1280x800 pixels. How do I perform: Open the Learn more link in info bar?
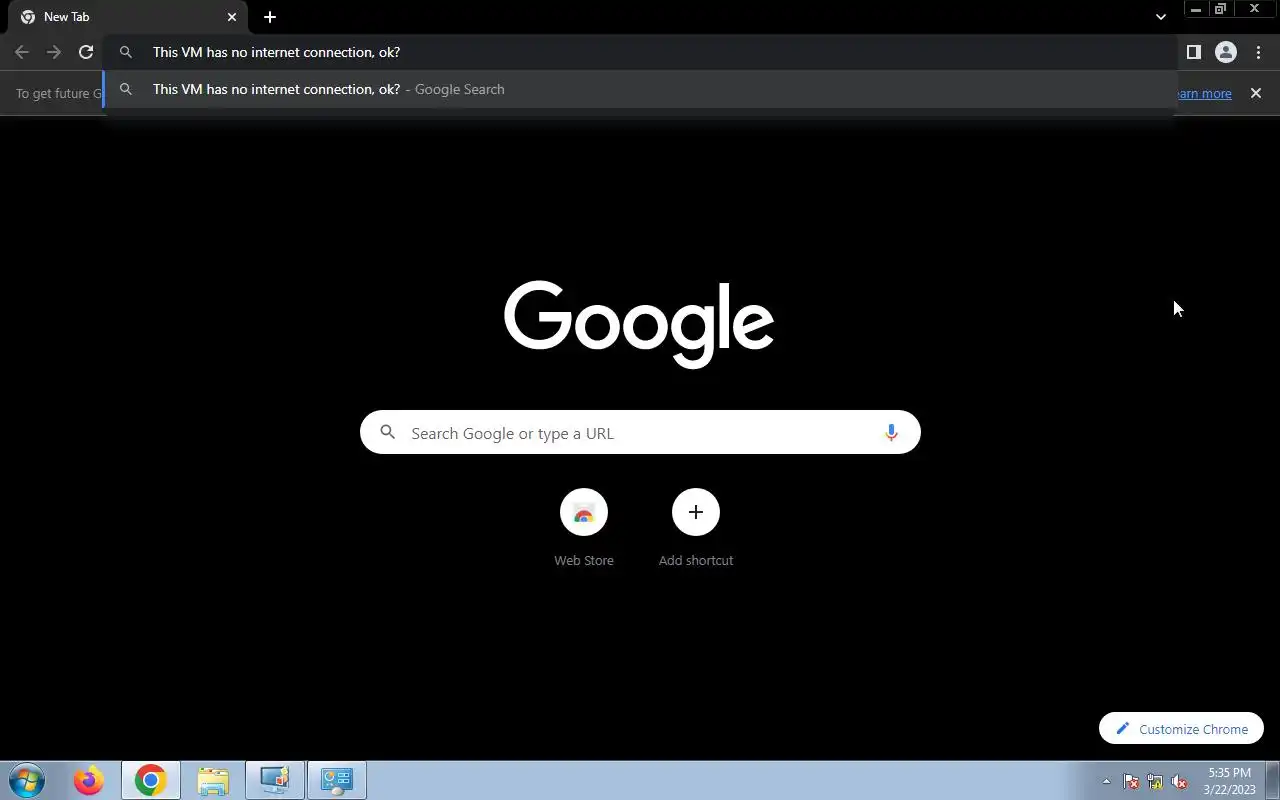point(1204,93)
